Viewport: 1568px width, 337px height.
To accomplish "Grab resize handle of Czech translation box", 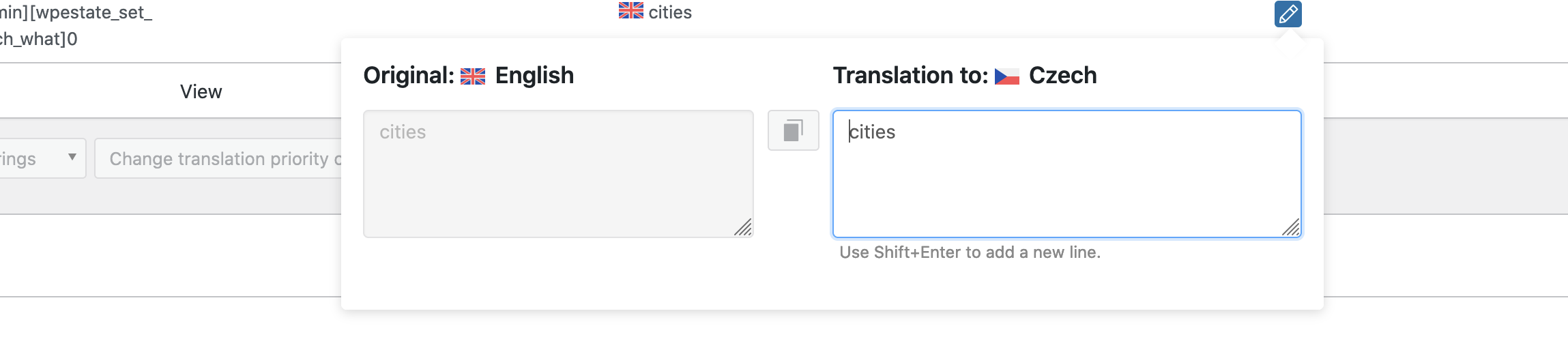I will point(1291,227).
